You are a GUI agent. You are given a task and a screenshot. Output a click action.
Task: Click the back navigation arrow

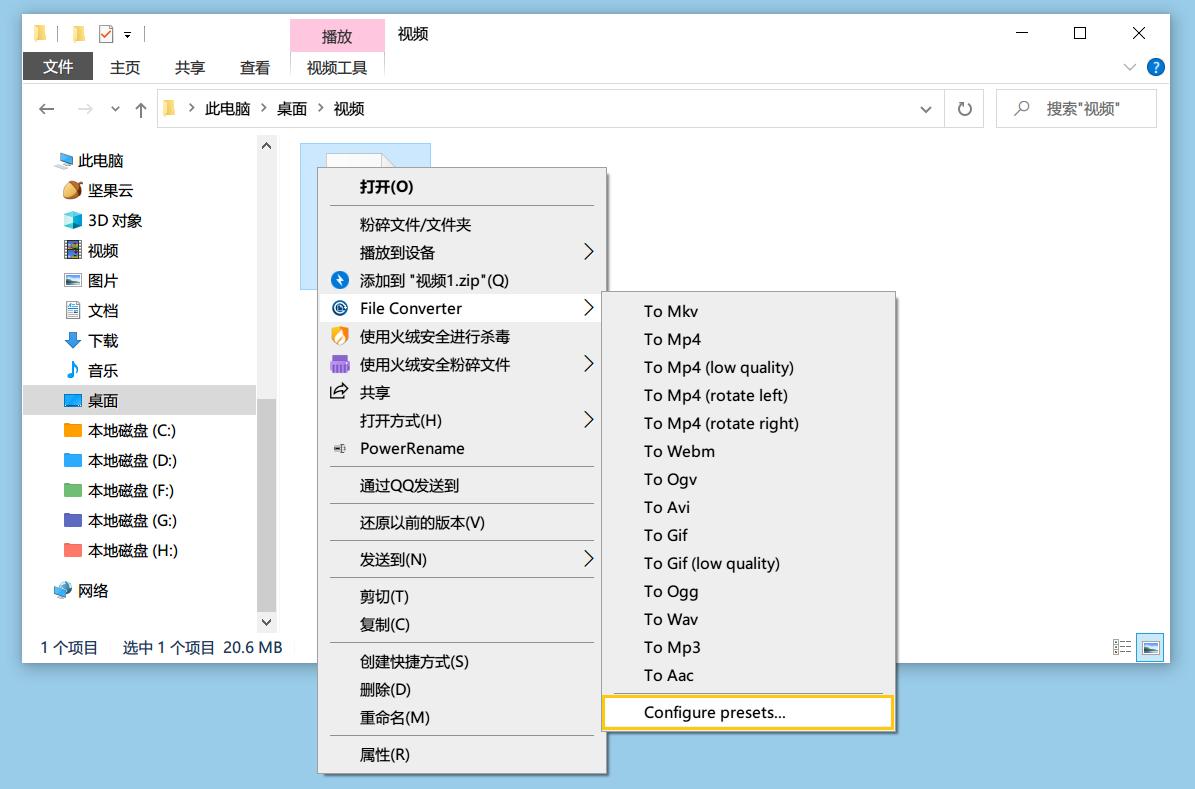tap(46, 108)
